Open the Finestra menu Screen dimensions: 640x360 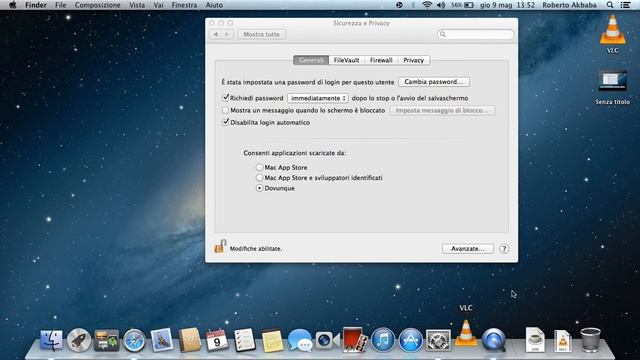tap(184, 5)
